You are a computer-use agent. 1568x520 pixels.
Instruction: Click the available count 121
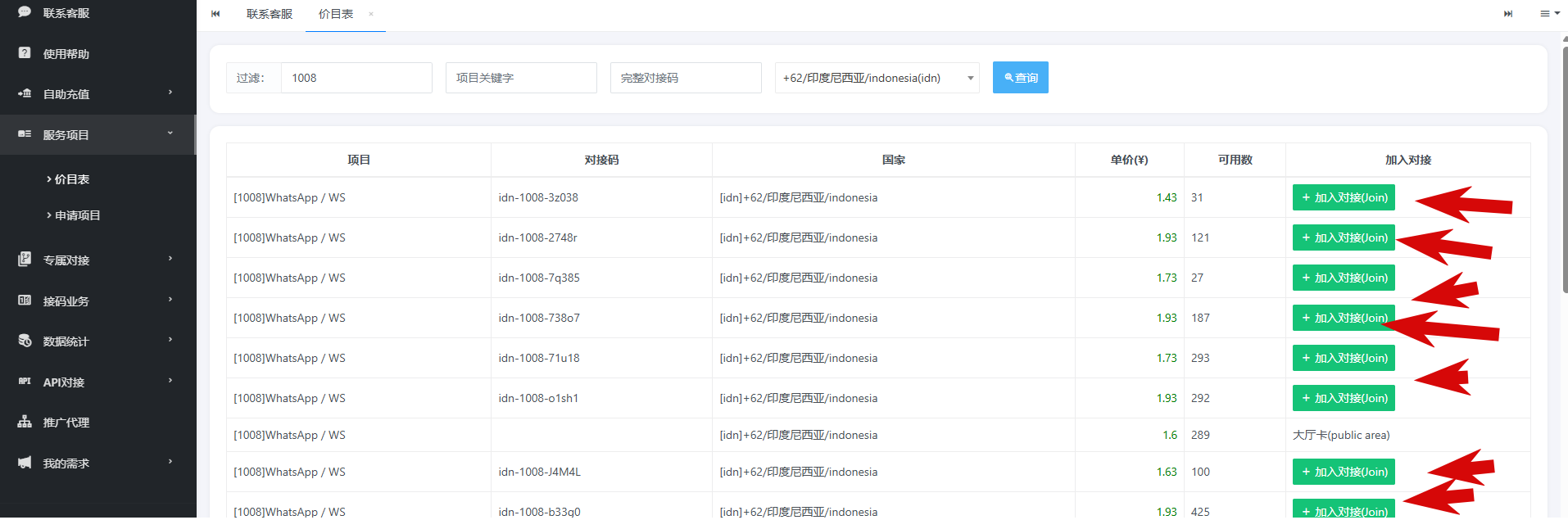(1200, 237)
